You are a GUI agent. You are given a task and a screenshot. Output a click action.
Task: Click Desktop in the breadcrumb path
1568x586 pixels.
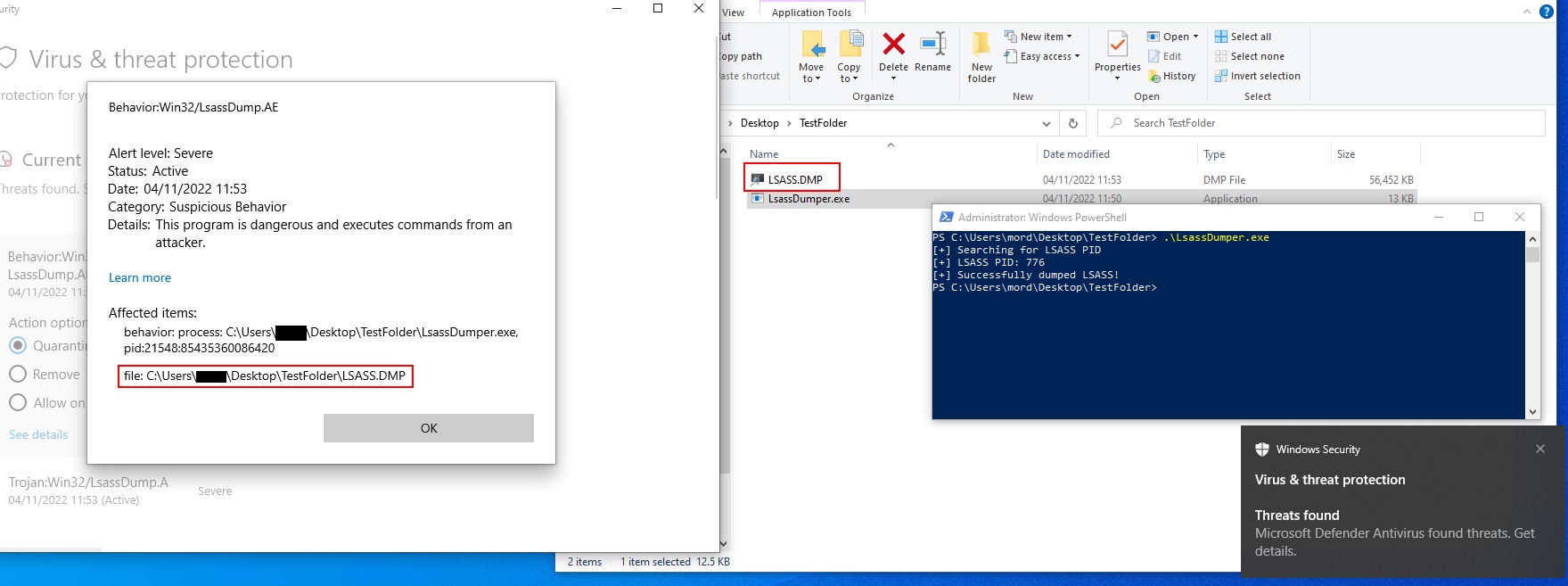(x=759, y=123)
